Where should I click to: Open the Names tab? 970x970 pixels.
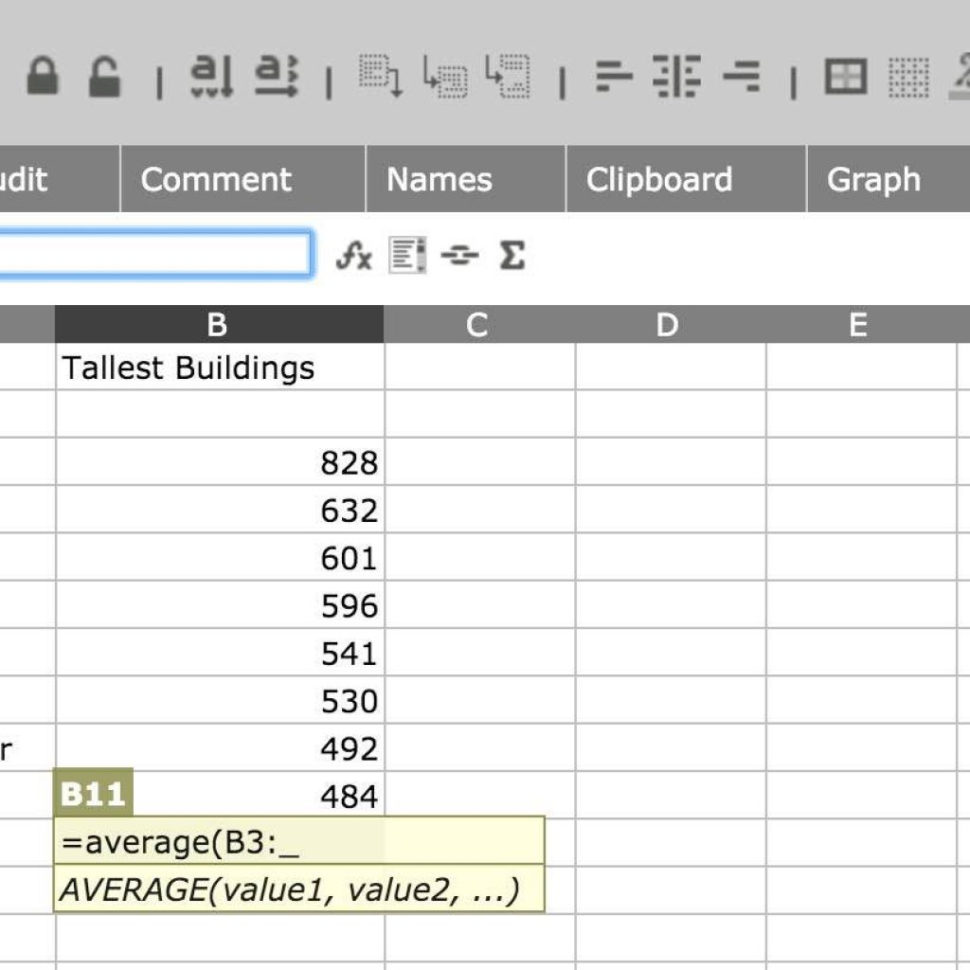click(439, 180)
